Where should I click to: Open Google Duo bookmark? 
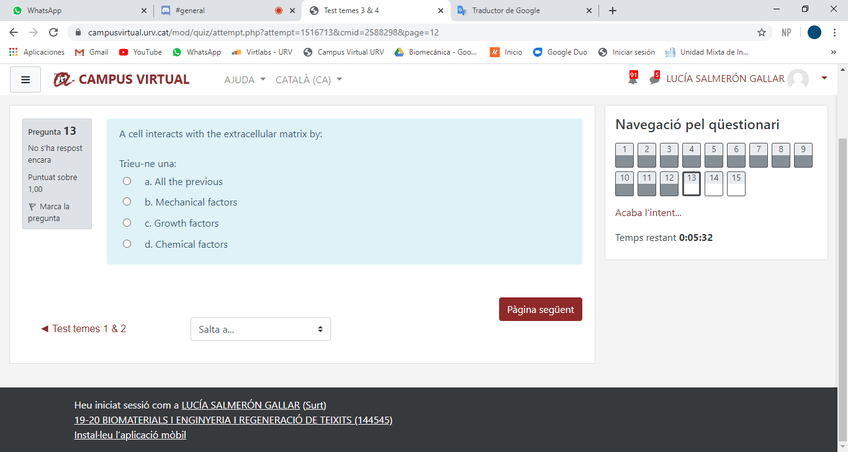click(560, 52)
